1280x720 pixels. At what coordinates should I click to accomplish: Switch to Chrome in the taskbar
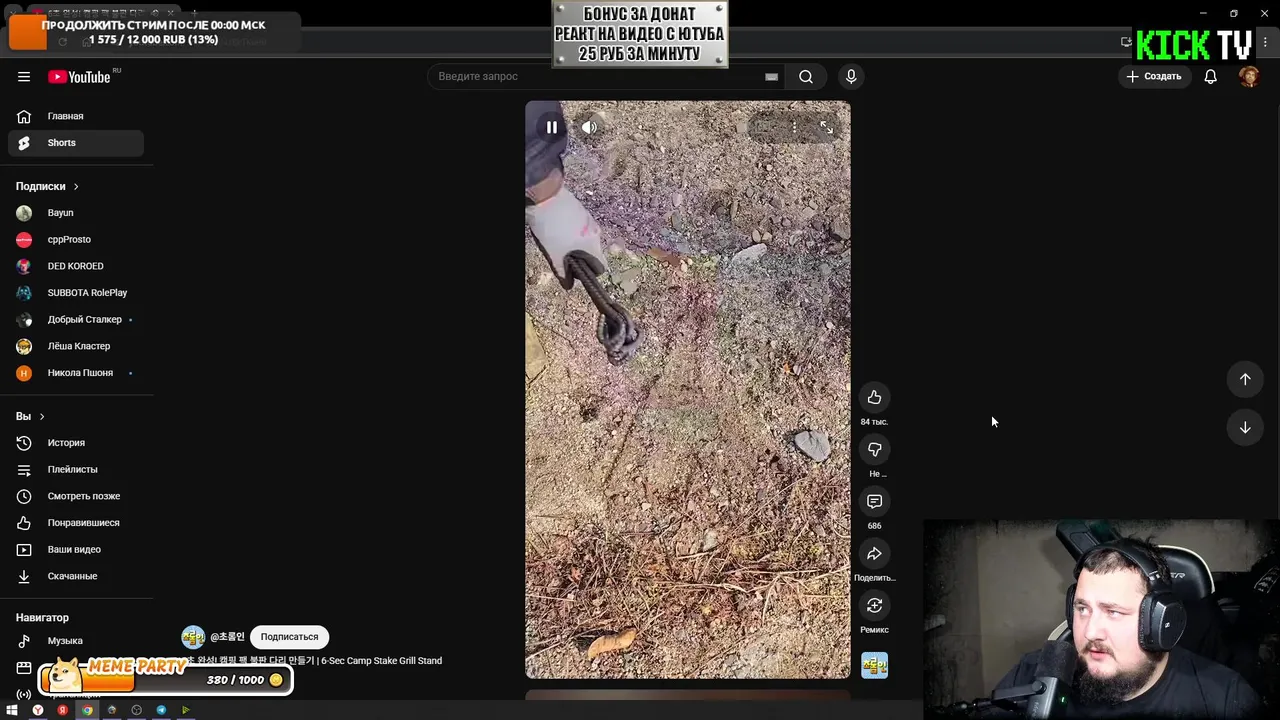(x=87, y=710)
